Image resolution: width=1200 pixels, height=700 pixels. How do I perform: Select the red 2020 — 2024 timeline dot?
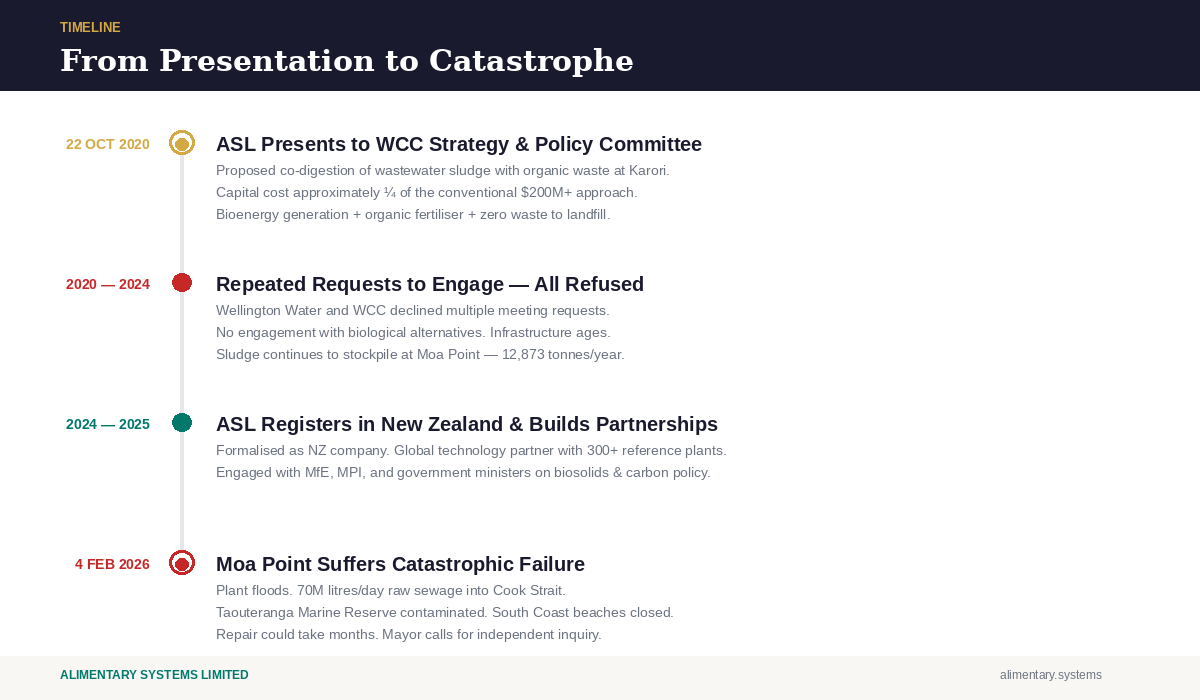(182, 283)
